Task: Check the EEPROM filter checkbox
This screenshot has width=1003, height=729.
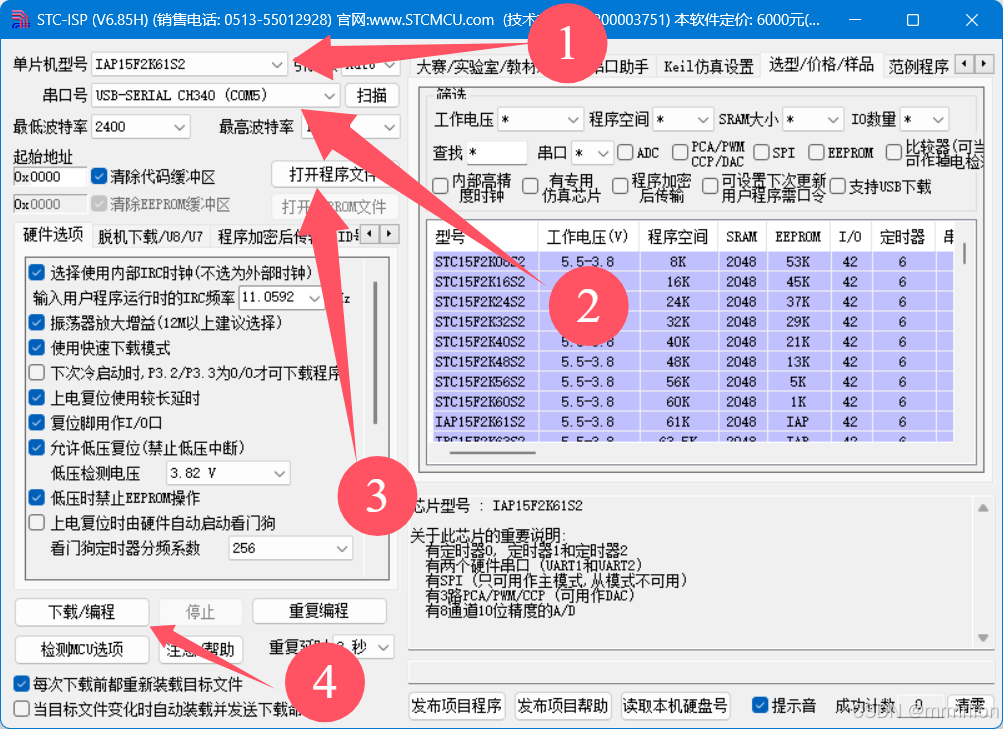Action: (x=816, y=152)
